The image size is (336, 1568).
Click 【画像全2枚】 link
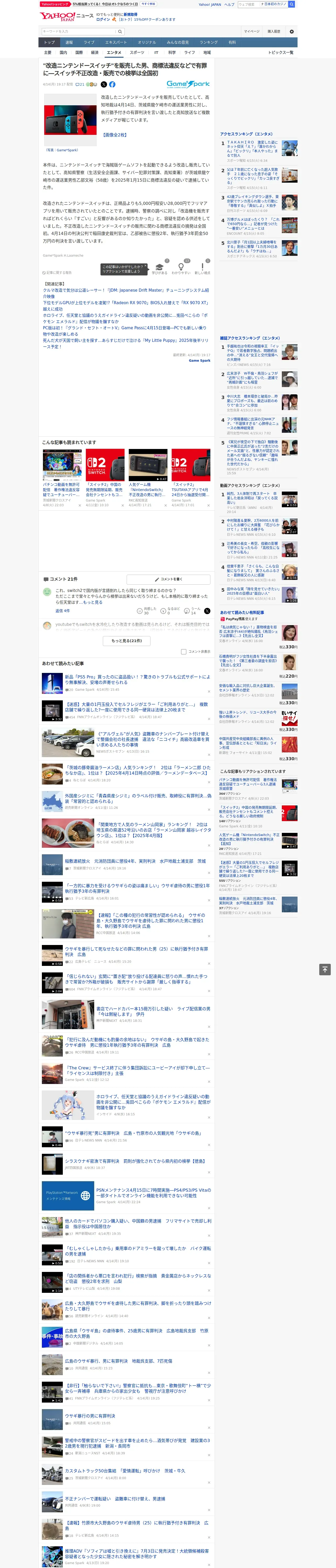click(x=115, y=135)
